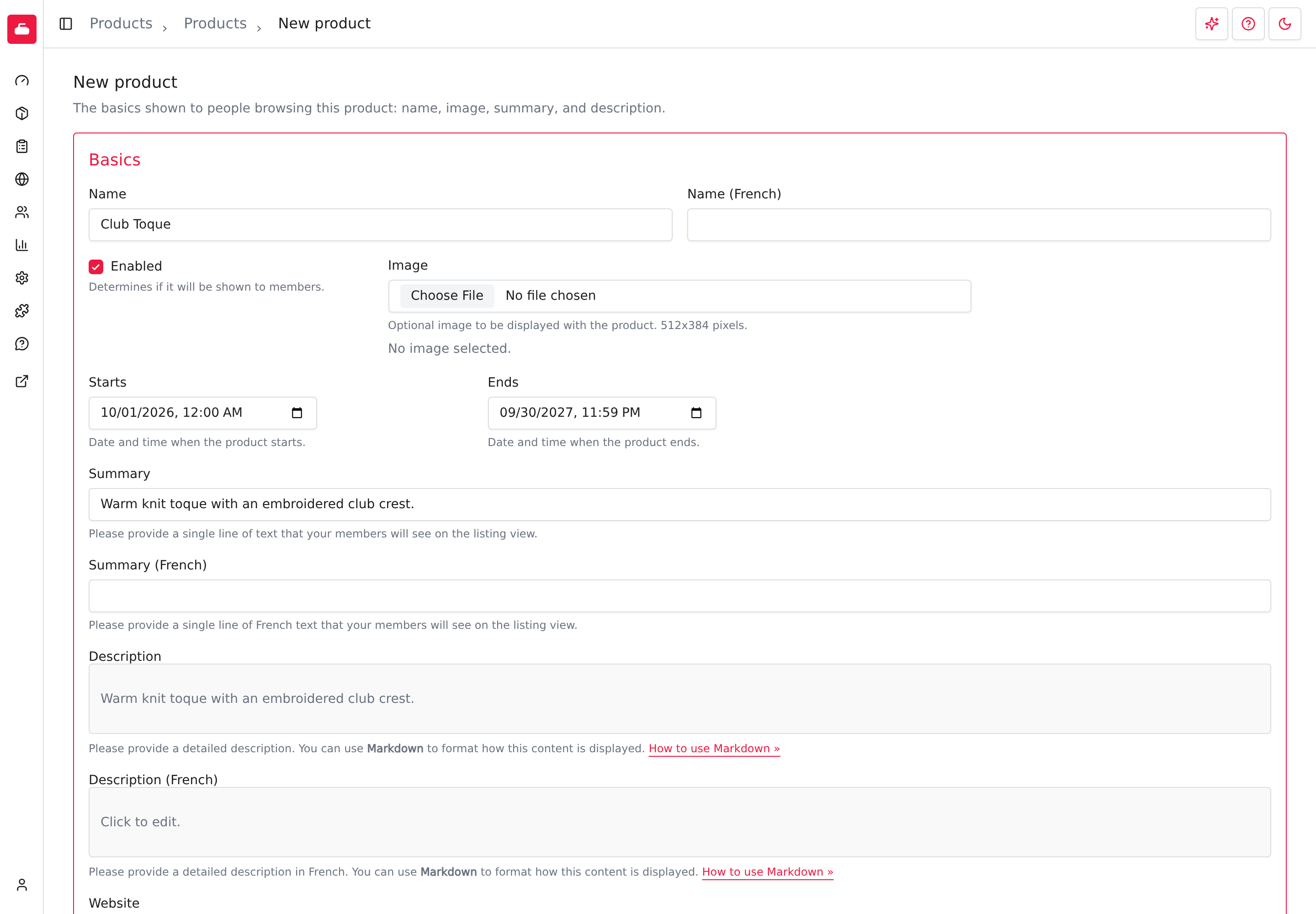
Task: Open the members people icon in sidebar
Action: tap(22, 213)
